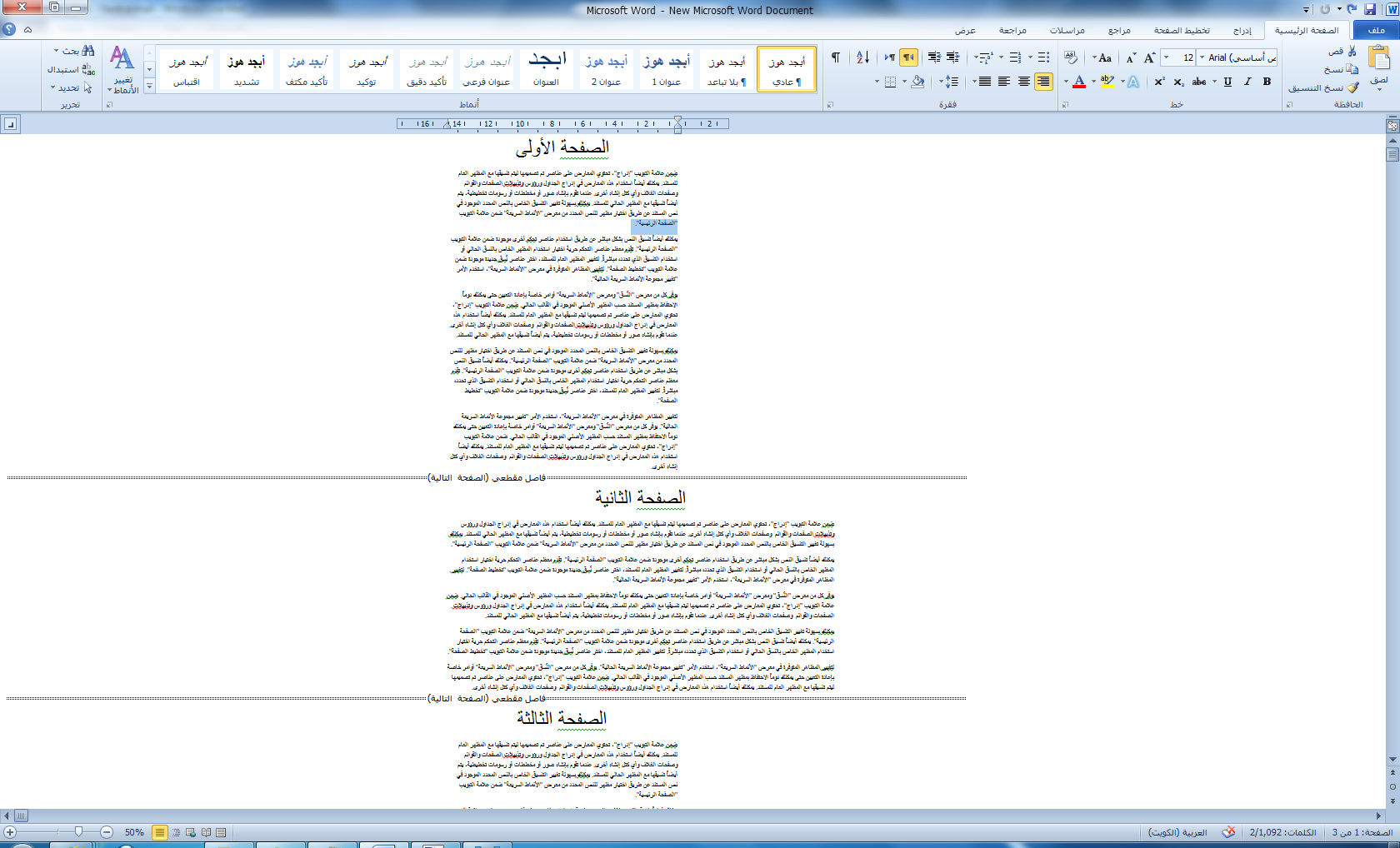Image resolution: width=1400 pixels, height=848 pixels.
Task: Click the تغيير الأنماط (Change Styles) button
Action: click(123, 70)
